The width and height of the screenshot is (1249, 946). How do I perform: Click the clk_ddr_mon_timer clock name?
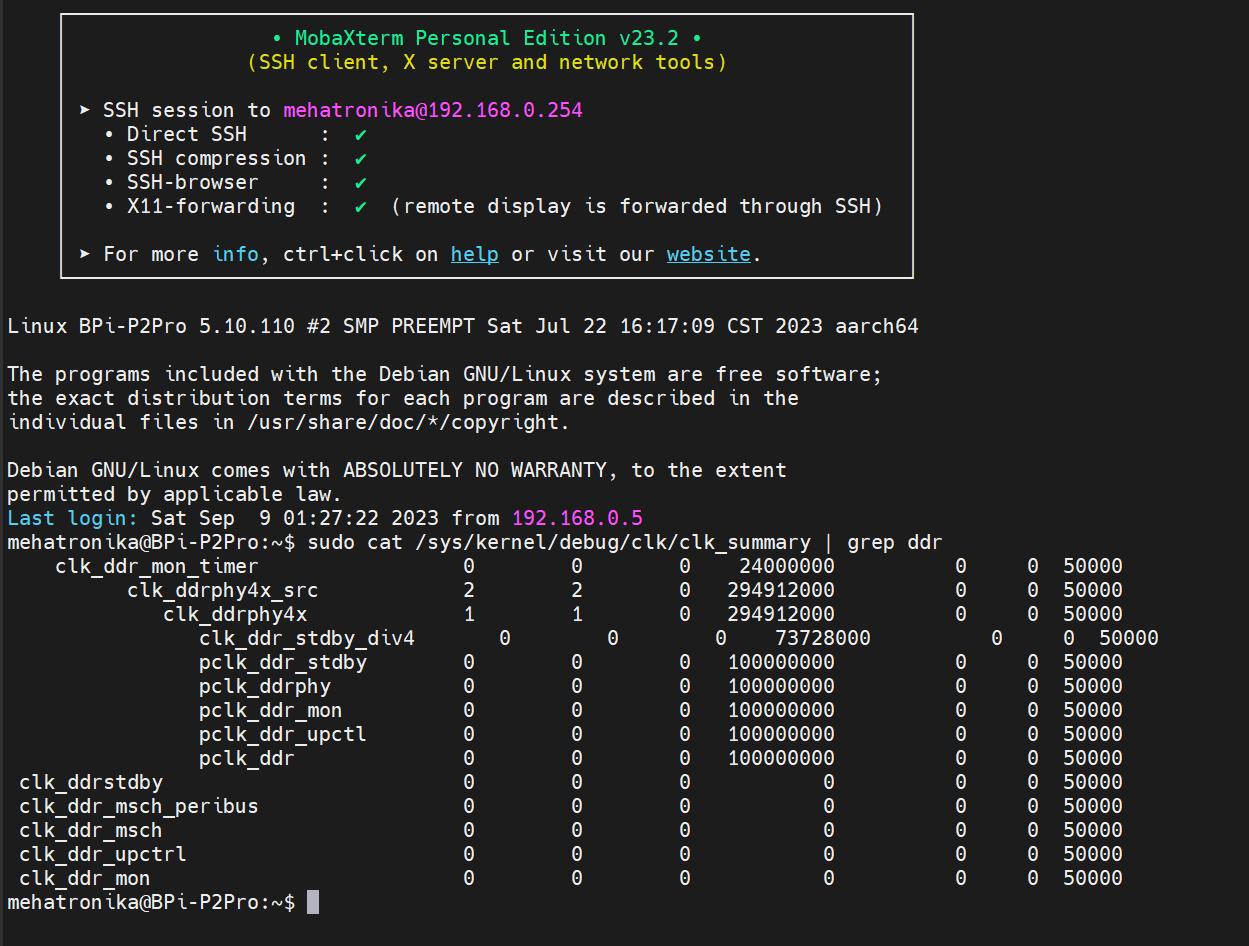[x=156, y=566]
